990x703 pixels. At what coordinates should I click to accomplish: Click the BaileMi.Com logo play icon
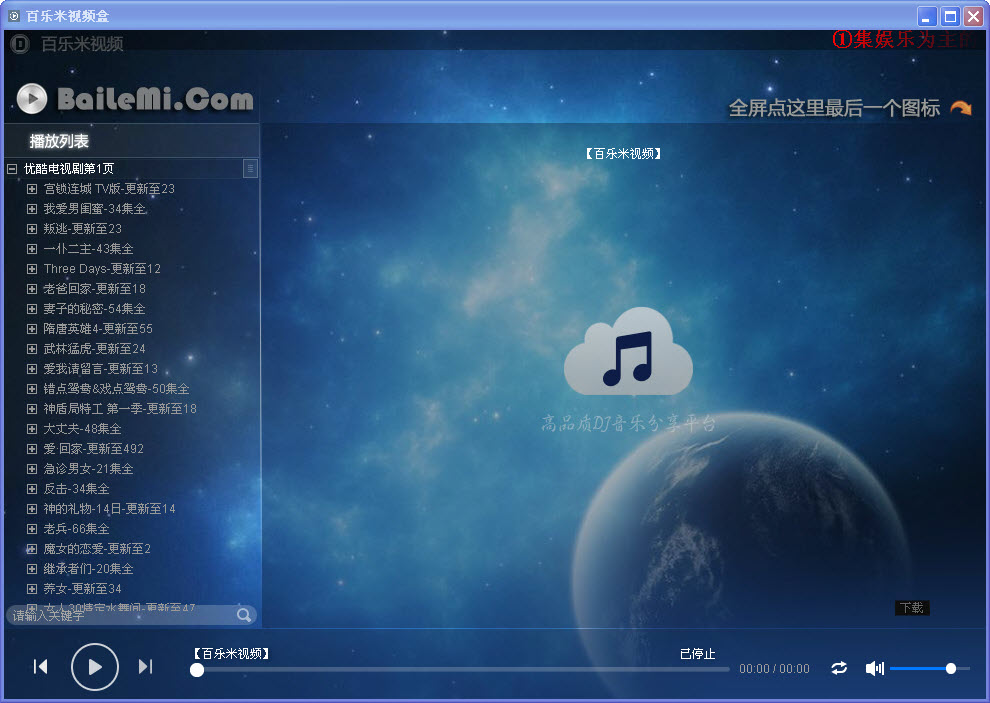pyautogui.click(x=32, y=99)
